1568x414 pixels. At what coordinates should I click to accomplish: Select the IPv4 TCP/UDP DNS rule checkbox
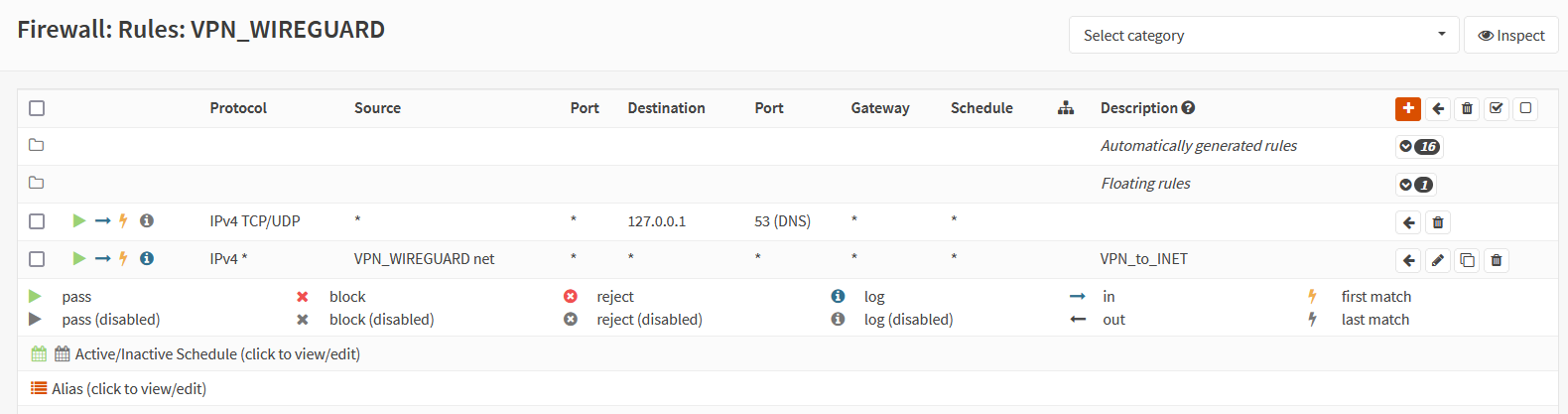point(37,221)
